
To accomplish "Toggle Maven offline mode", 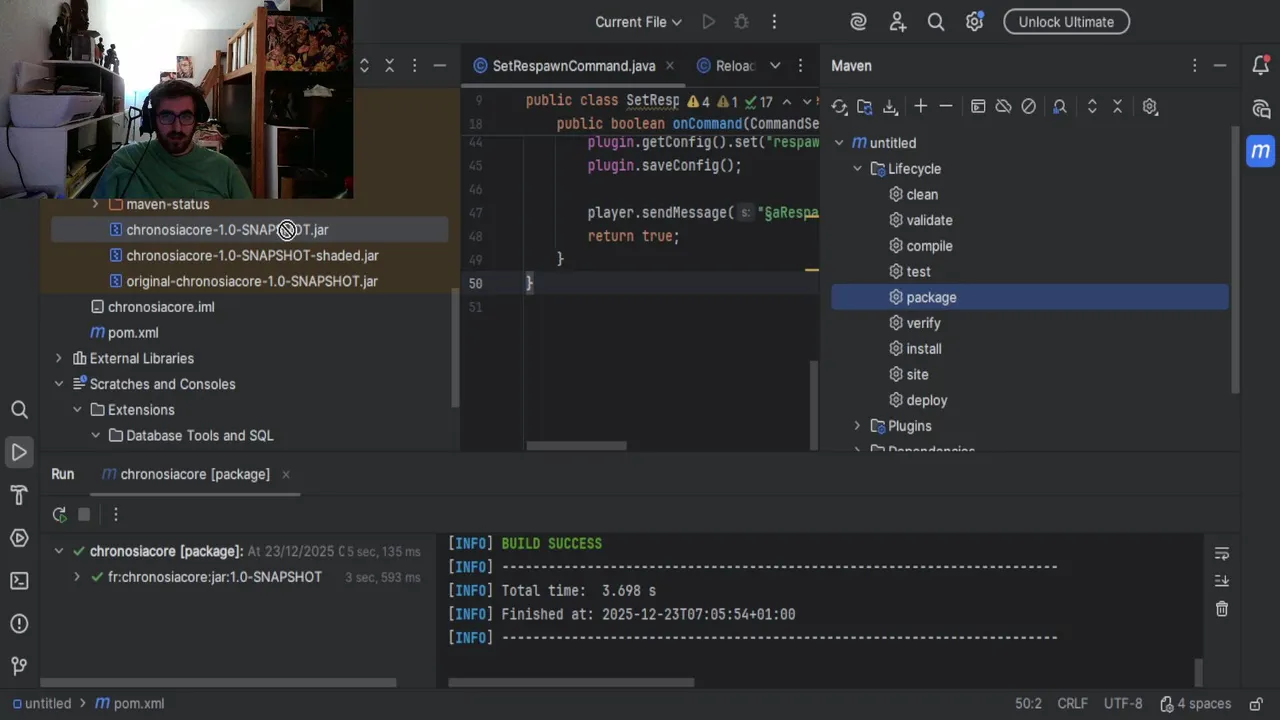I will click(x=1003, y=106).
